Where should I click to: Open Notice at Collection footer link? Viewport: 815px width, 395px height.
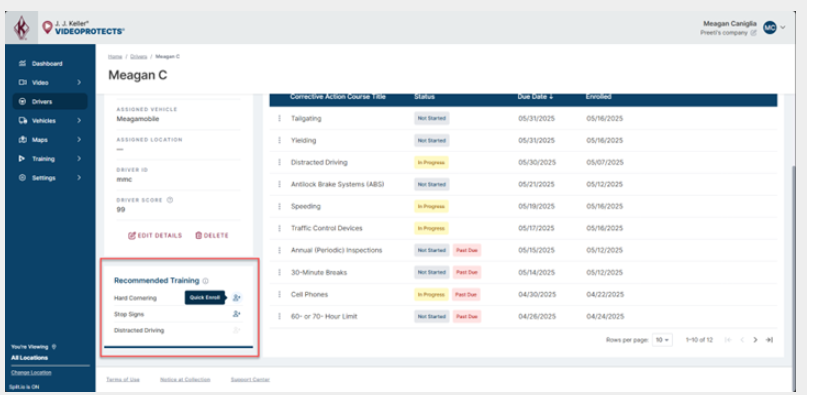point(185,379)
